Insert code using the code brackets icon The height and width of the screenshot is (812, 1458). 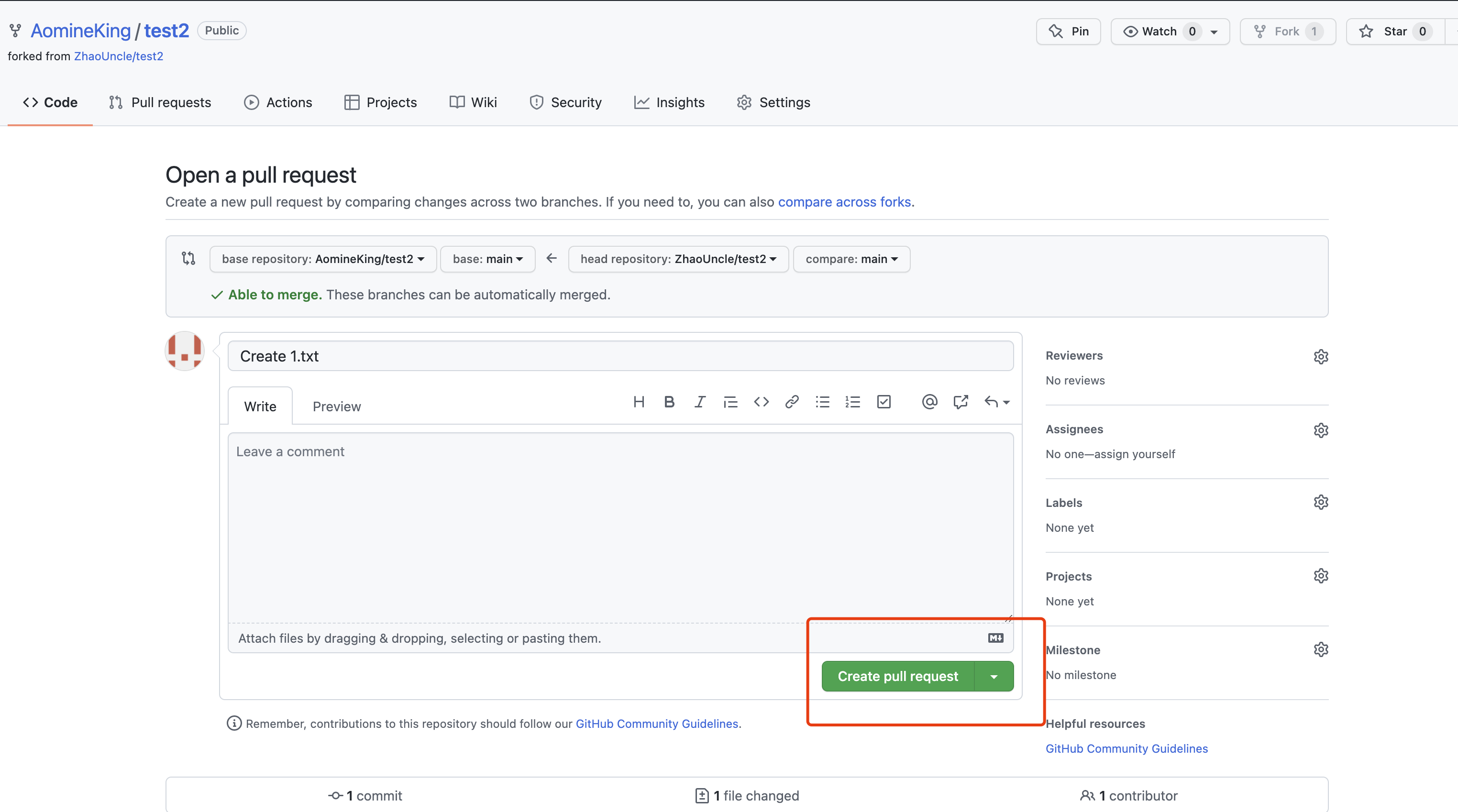click(x=761, y=402)
